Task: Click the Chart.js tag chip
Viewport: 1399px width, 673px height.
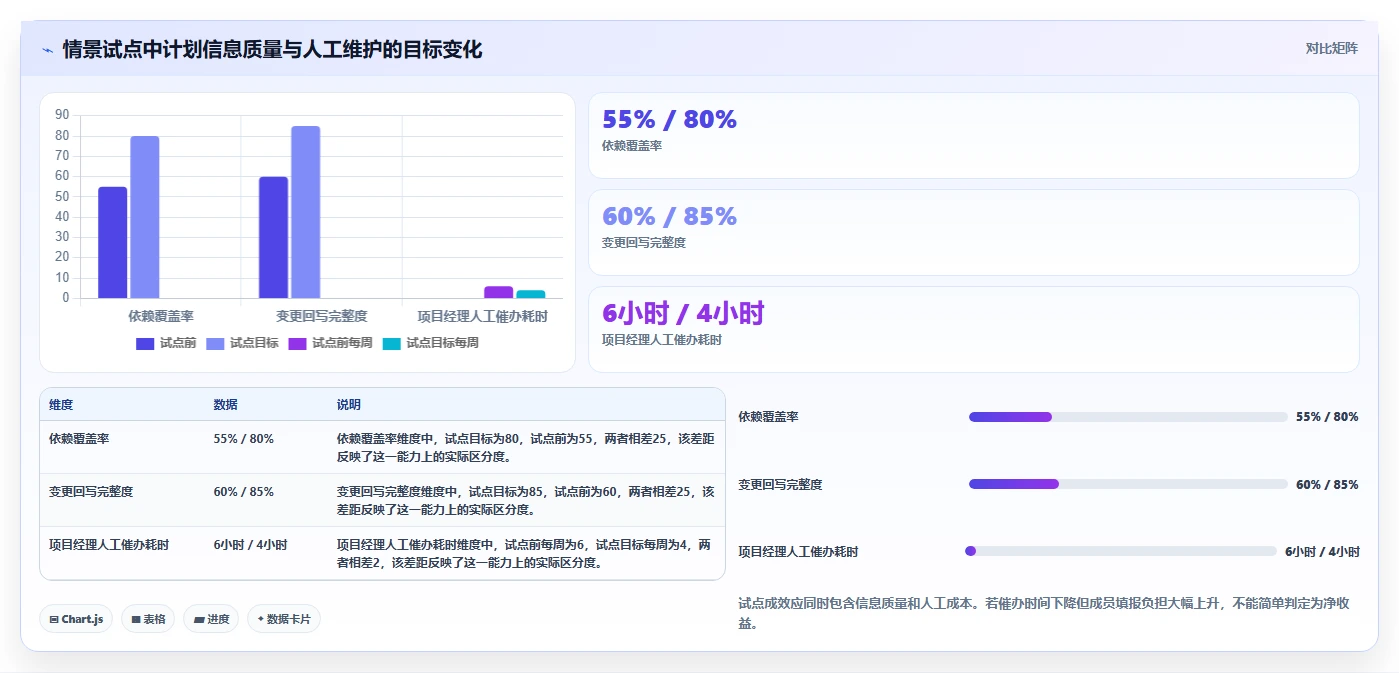Action: (x=76, y=619)
